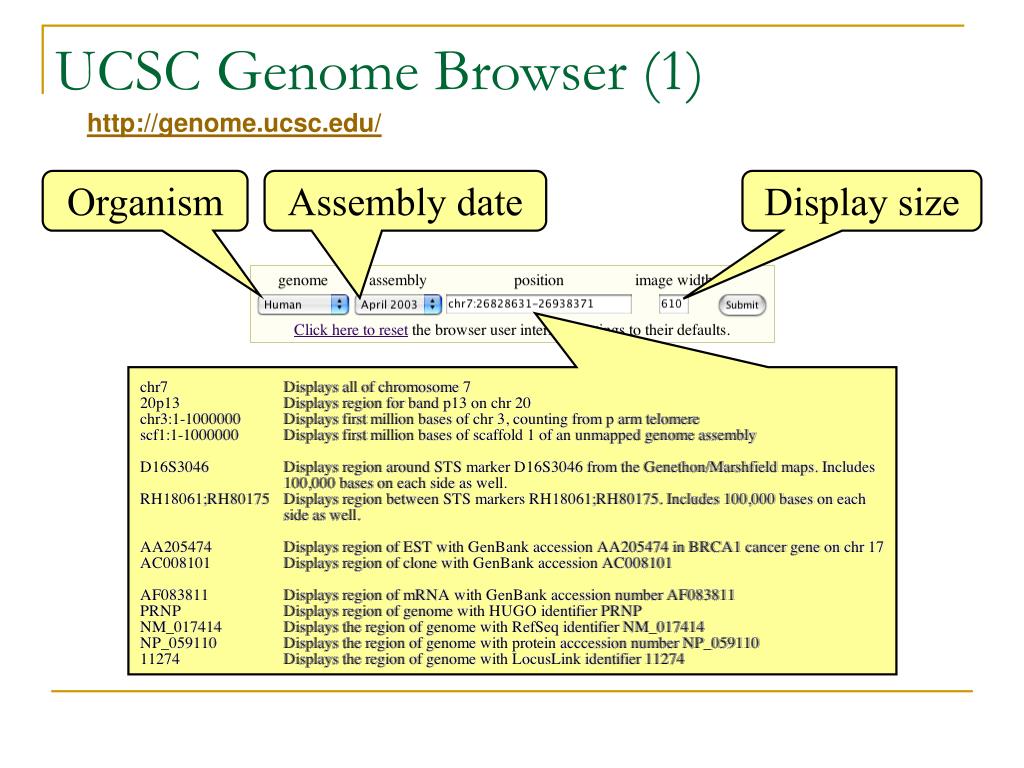Click the 'UCSC Genome Browser (1)' slide title
The width and height of the screenshot is (1024, 768).
(379, 72)
